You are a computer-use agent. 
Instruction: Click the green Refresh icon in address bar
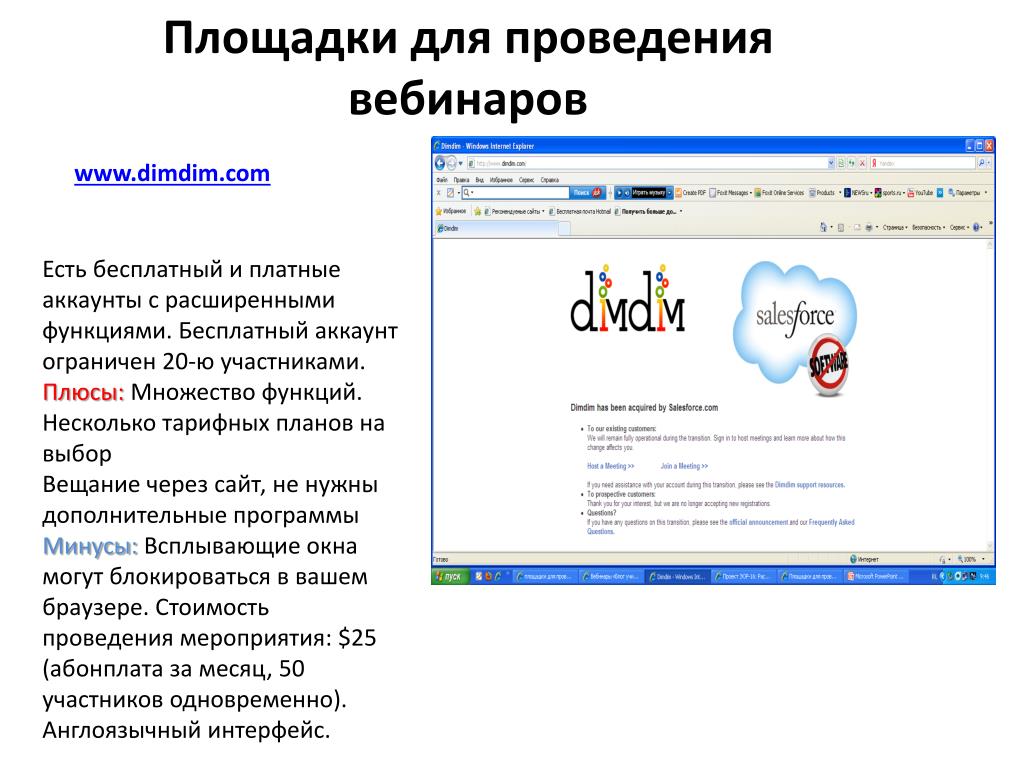point(852,163)
